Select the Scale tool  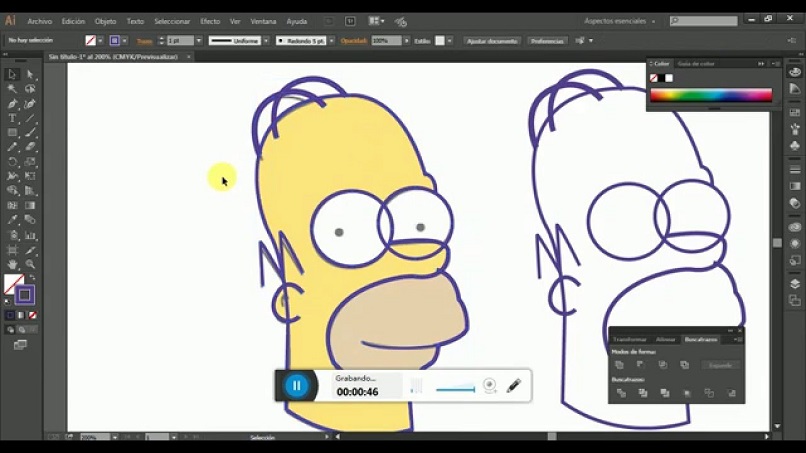tap(30, 162)
